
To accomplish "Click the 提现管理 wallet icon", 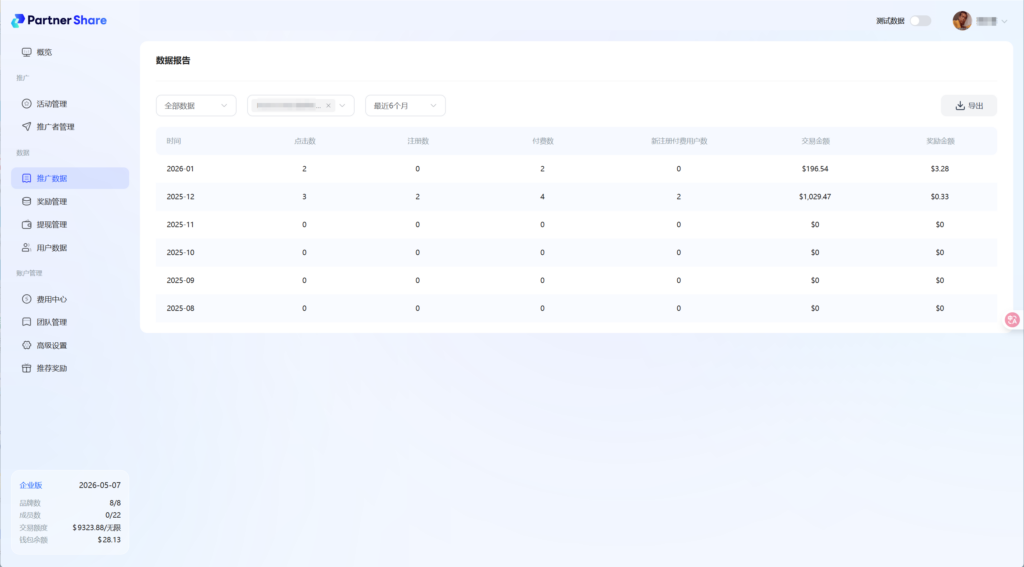I will 27,225.
